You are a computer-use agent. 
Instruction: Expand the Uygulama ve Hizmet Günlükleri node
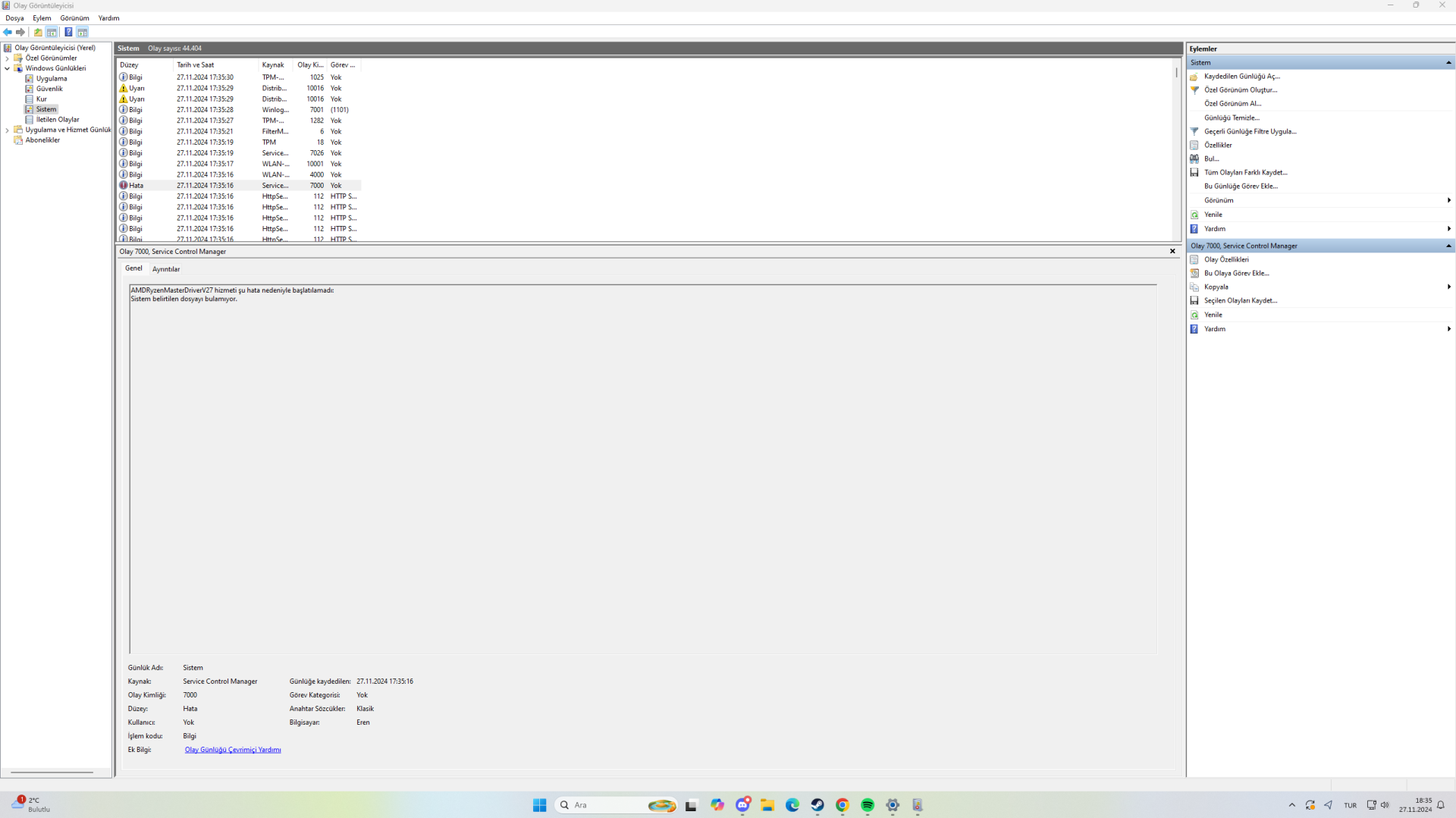point(7,130)
